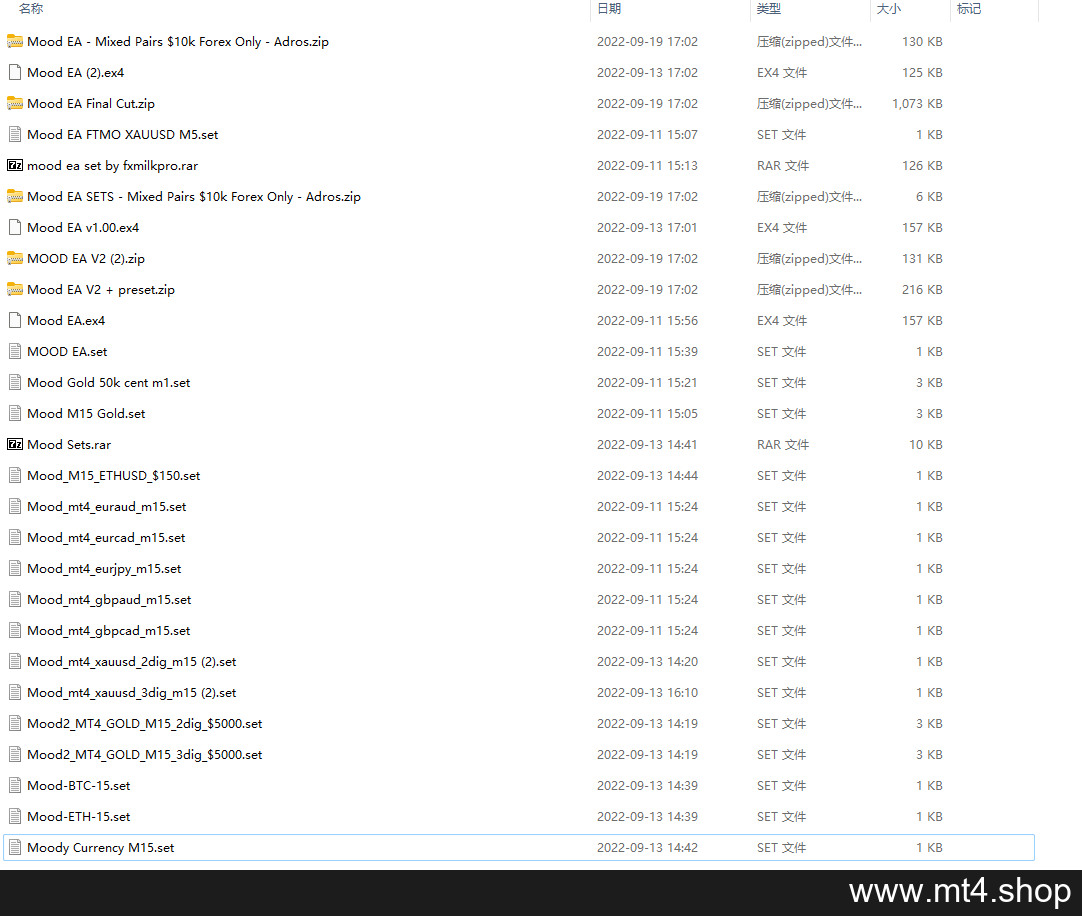This screenshot has width=1082, height=916.
Task: Select file name Mood EA FTMO XAUUSD M5.set
Action: point(123,135)
